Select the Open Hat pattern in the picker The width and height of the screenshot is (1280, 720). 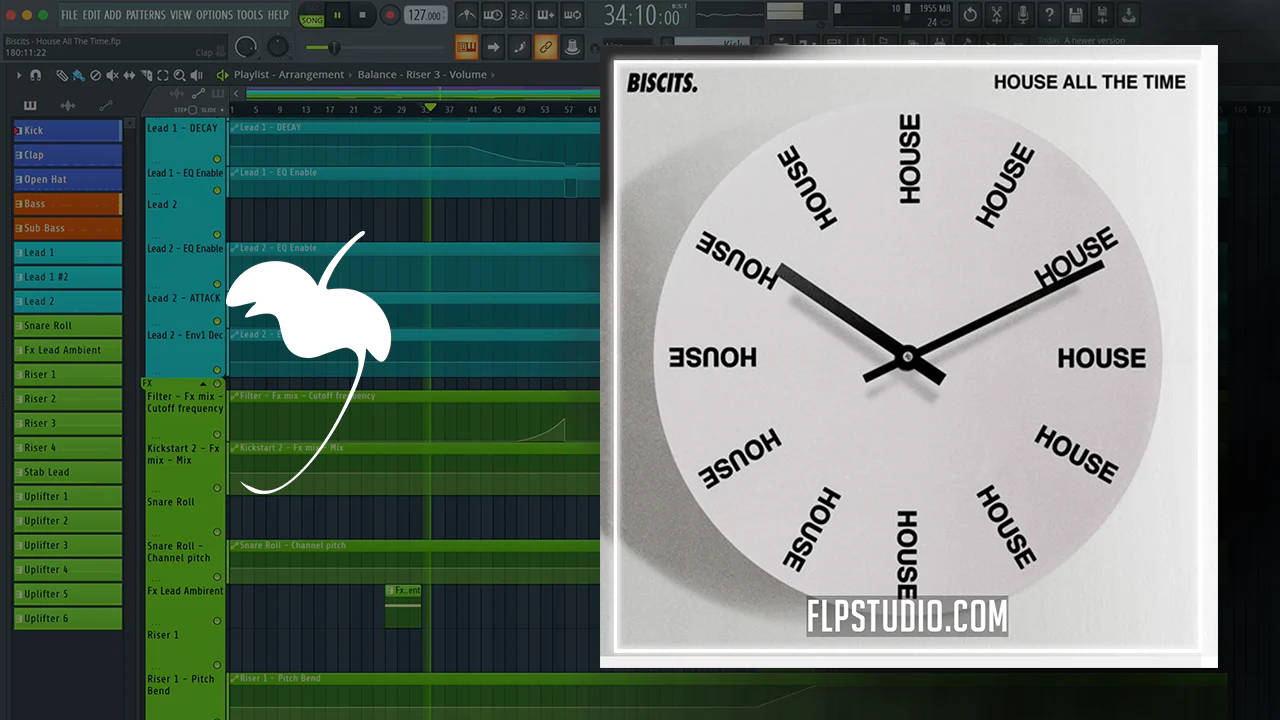pos(68,180)
